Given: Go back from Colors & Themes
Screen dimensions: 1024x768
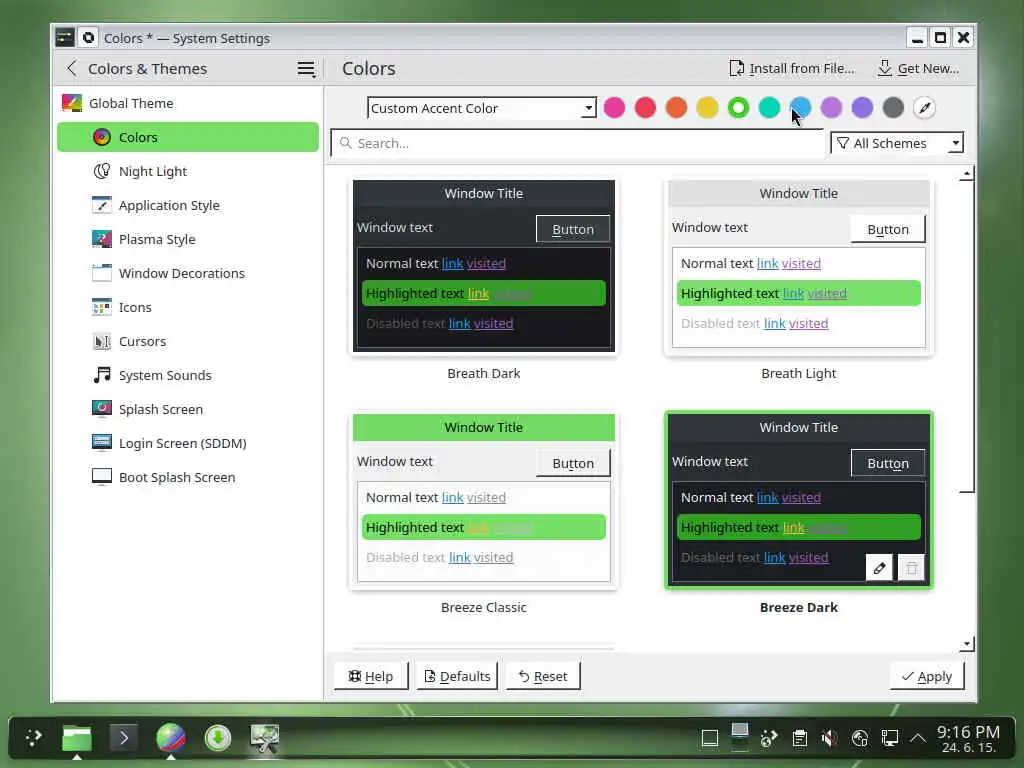Looking at the screenshot, I should (72, 68).
